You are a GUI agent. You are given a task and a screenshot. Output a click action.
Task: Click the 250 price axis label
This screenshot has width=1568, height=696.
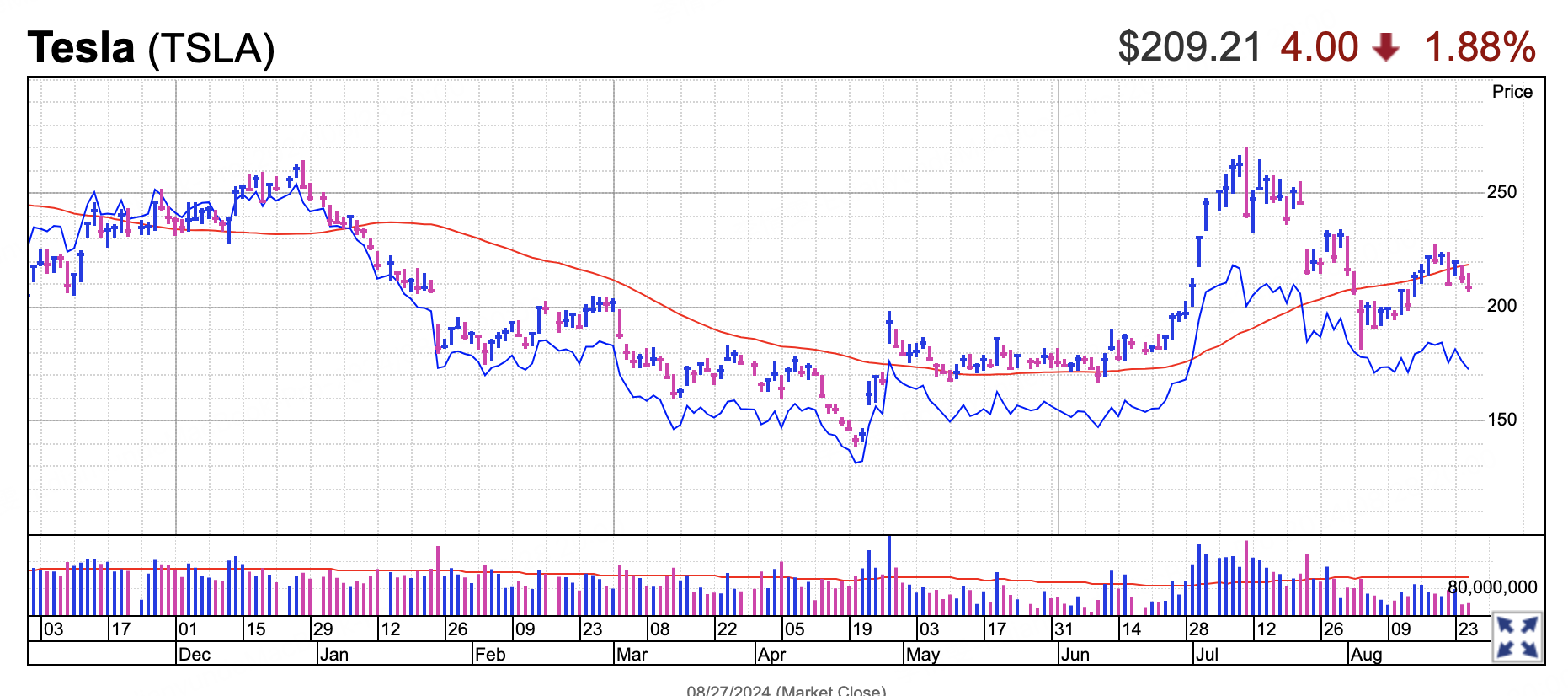pyautogui.click(x=1501, y=192)
